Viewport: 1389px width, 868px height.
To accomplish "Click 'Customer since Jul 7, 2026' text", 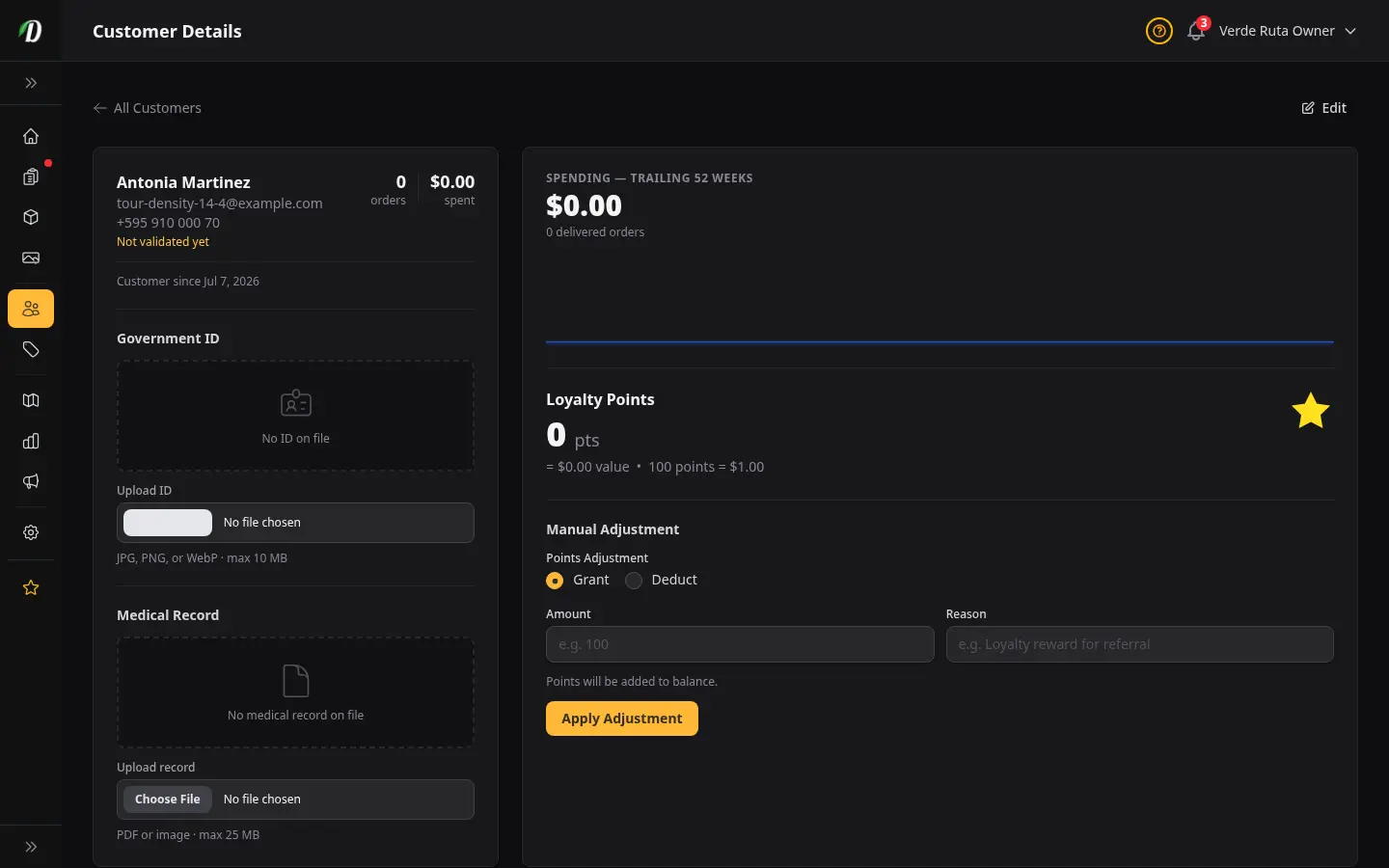I will [x=188, y=282].
